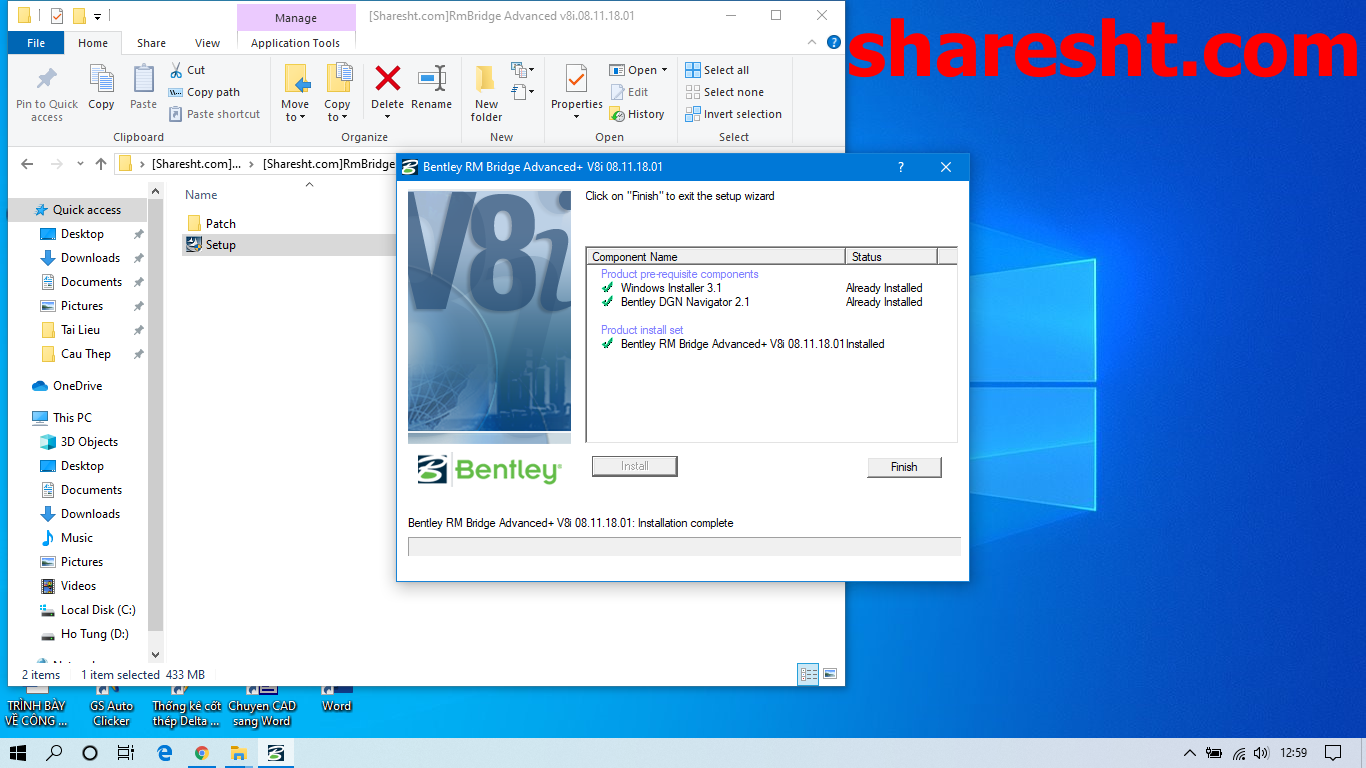Click the Up one level arrow
The height and width of the screenshot is (768, 1366).
tap(101, 164)
